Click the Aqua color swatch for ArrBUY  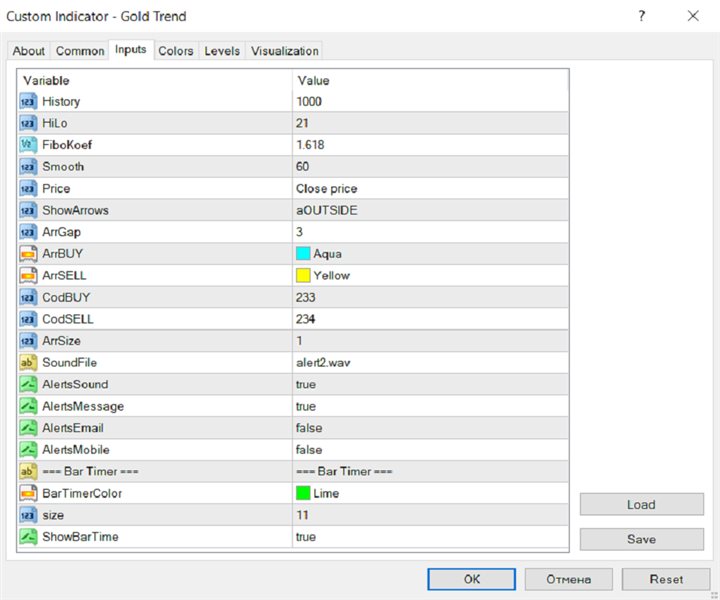point(303,254)
